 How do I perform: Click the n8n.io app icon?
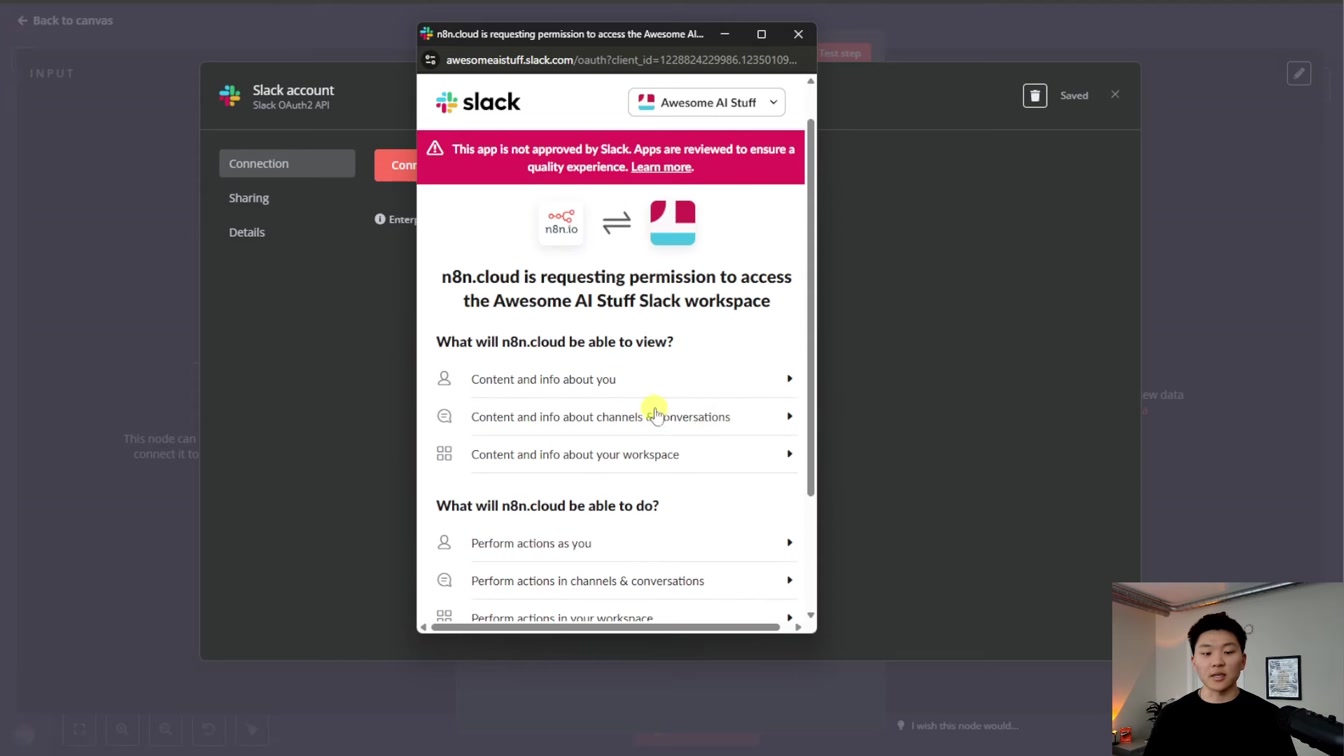tap(561, 222)
